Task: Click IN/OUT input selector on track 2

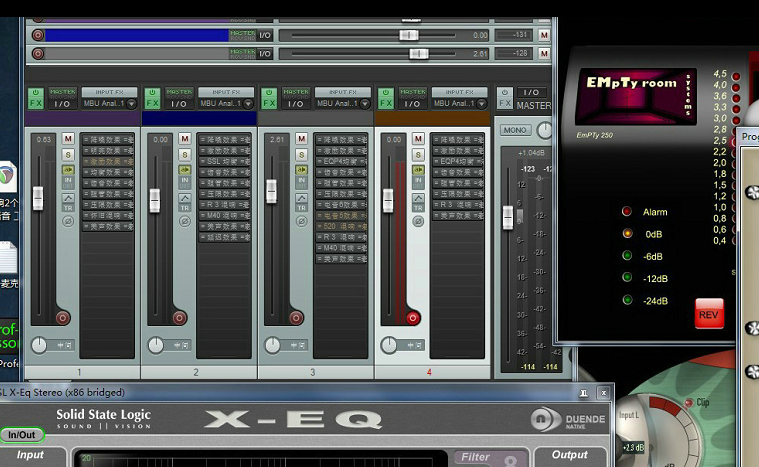Action: [x=184, y=182]
